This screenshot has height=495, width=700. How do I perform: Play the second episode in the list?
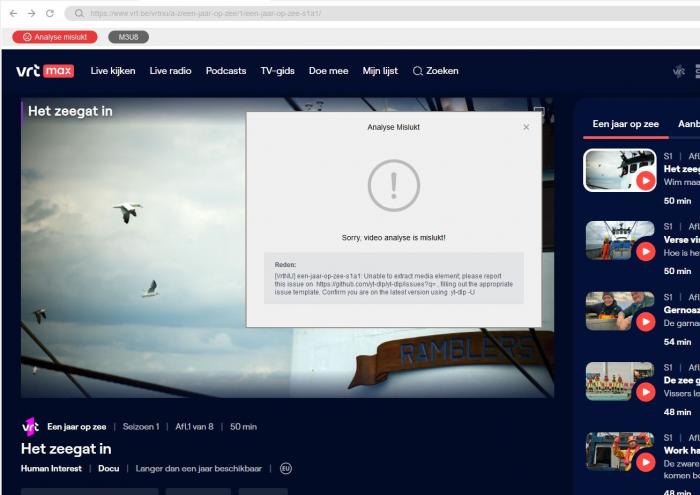pyautogui.click(x=645, y=251)
